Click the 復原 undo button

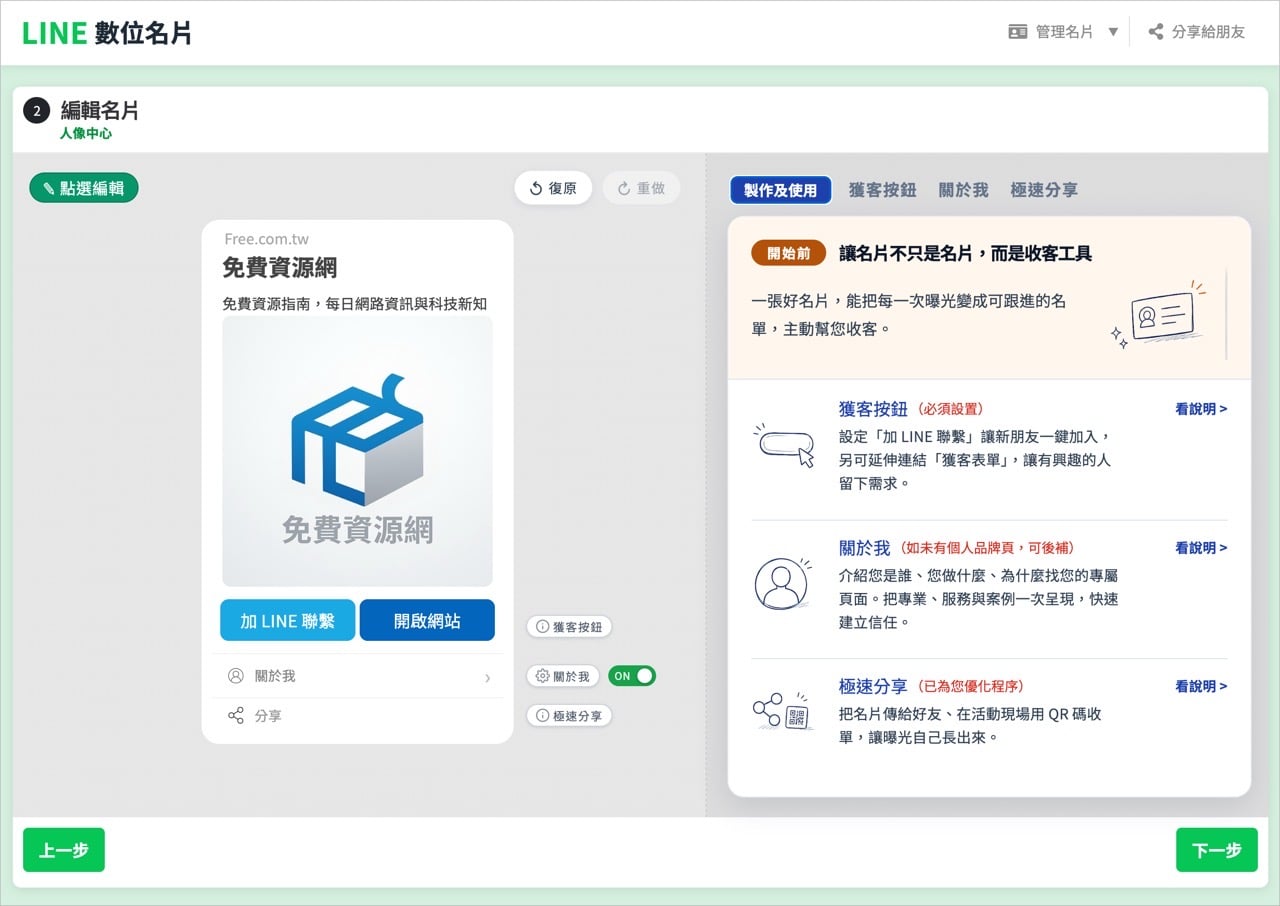pos(553,188)
